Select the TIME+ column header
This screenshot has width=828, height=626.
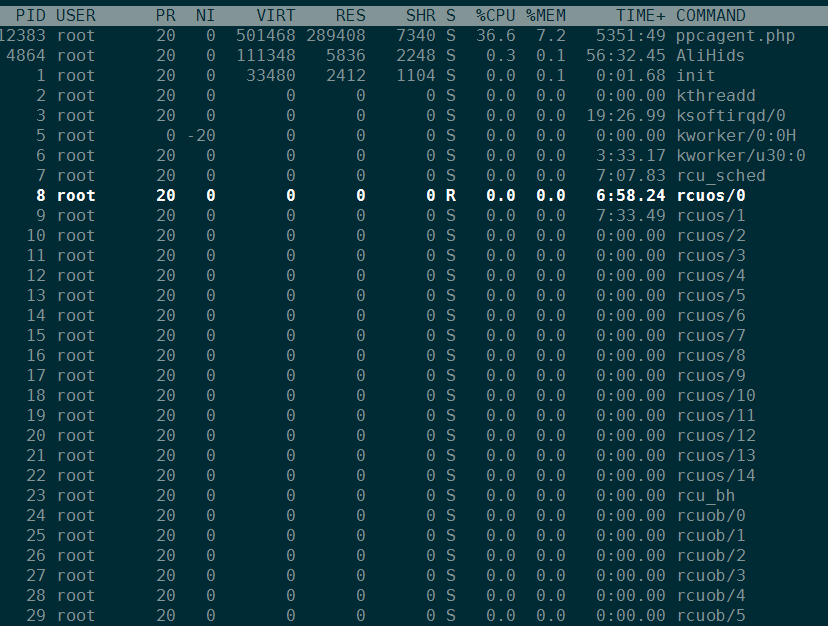[641, 15]
